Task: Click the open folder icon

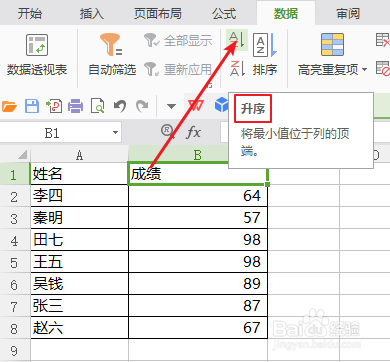Action: tap(9, 106)
